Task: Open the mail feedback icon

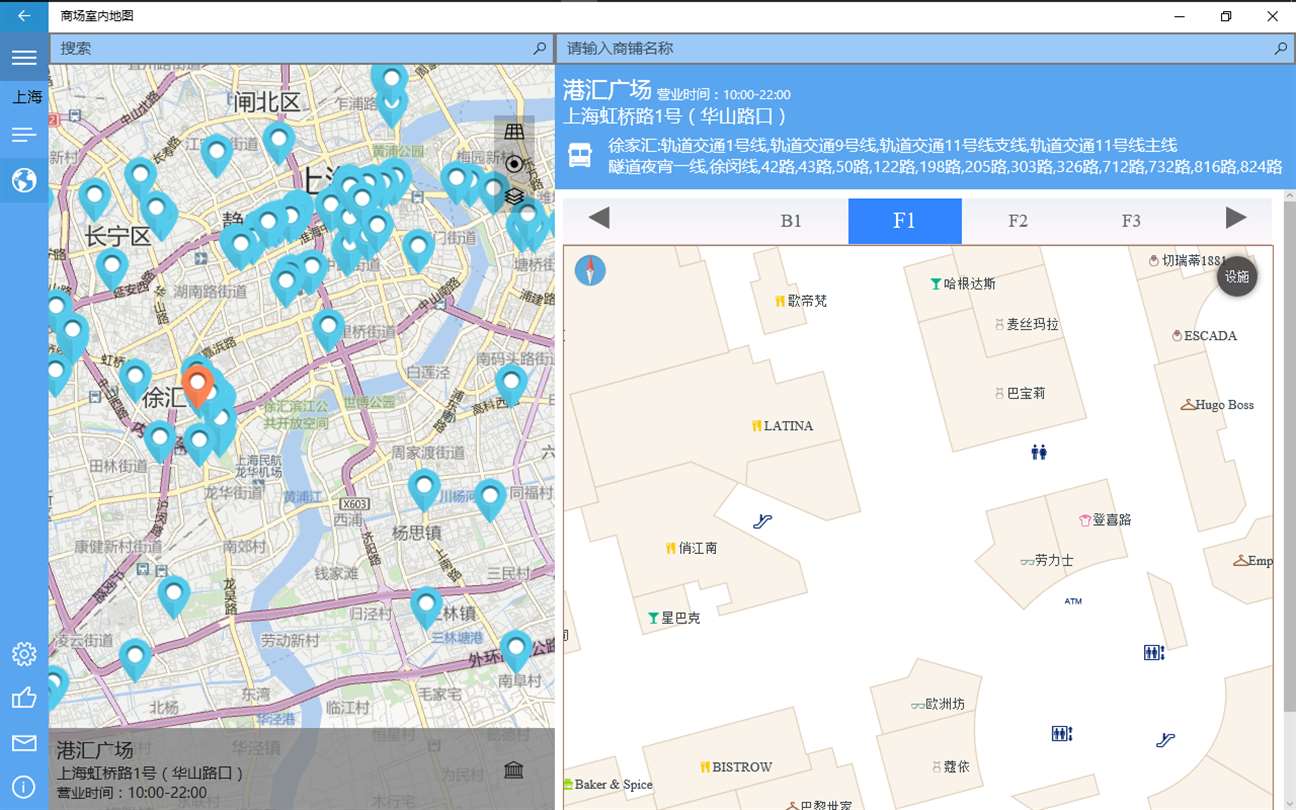Action: coord(24,743)
